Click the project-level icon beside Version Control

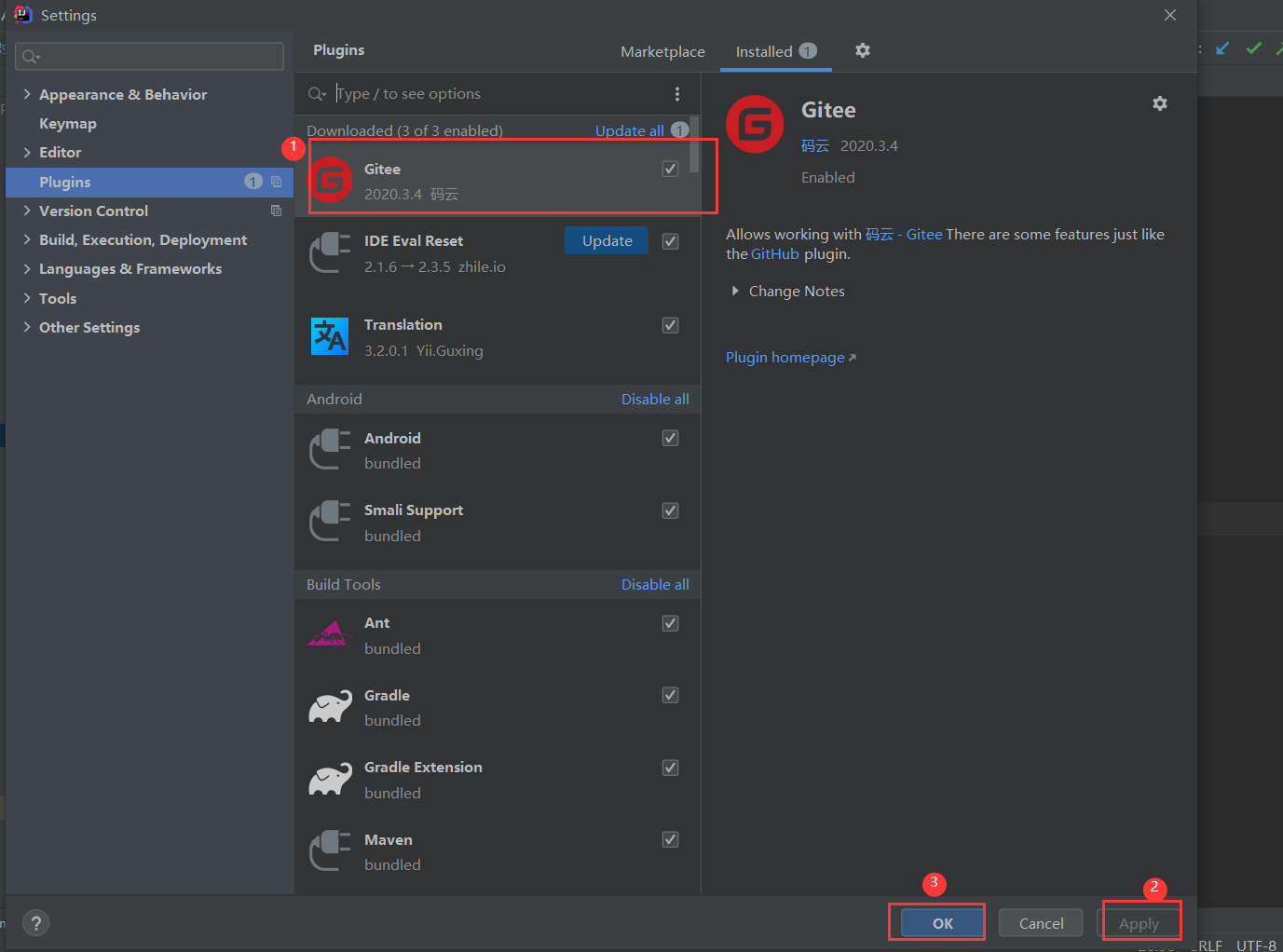276,211
